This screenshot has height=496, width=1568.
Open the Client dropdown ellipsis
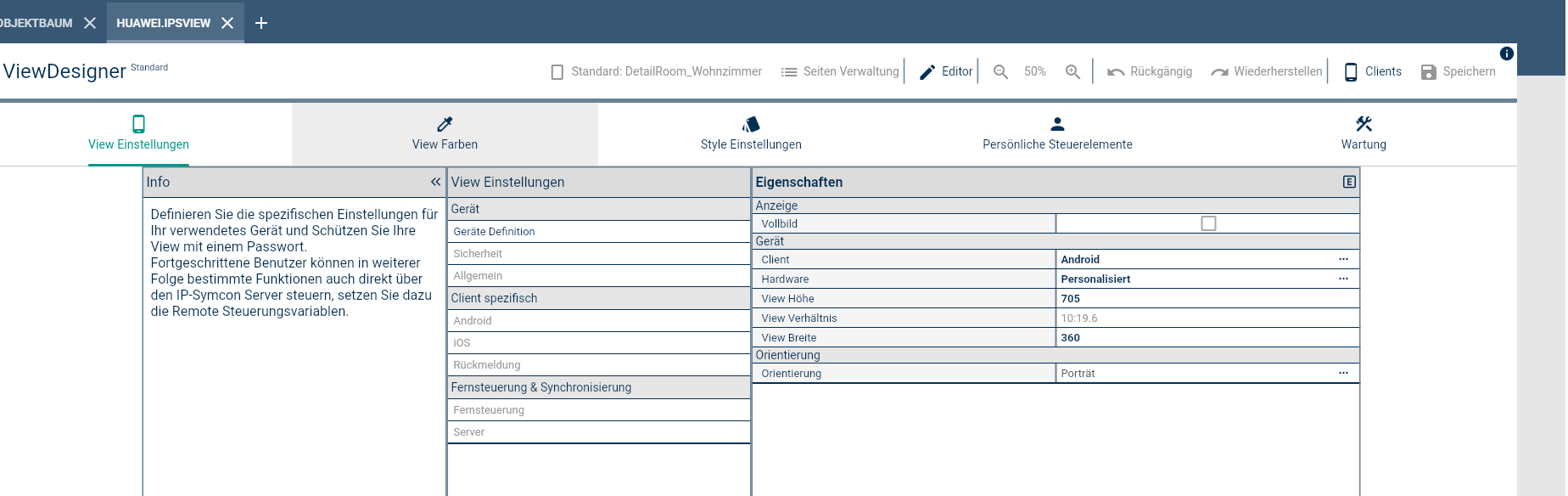pyautogui.click(x=1343, y=259)
